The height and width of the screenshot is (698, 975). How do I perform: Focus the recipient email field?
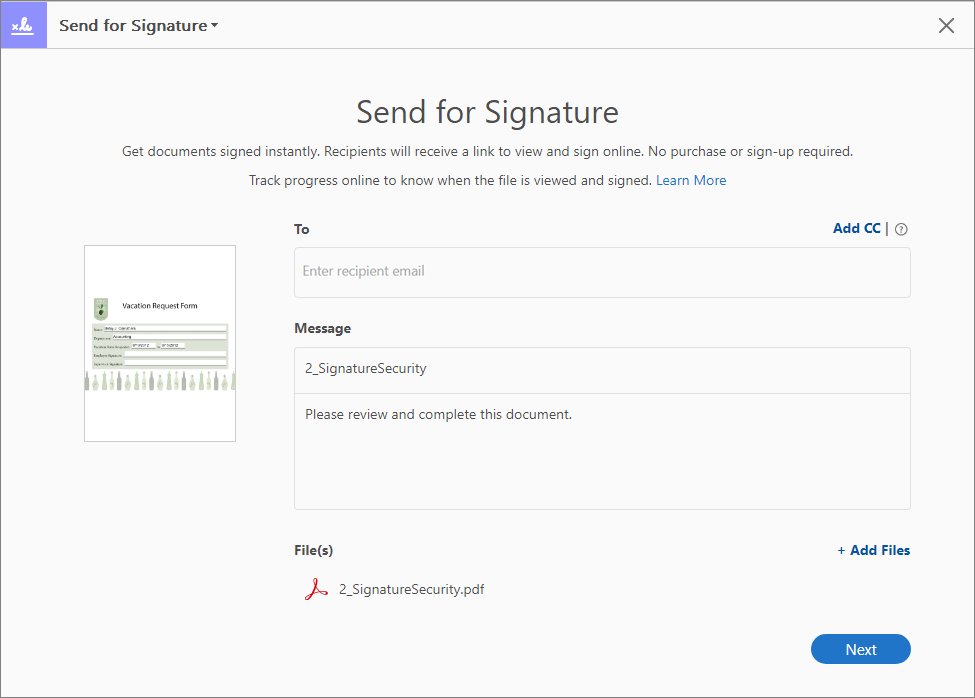602,272
